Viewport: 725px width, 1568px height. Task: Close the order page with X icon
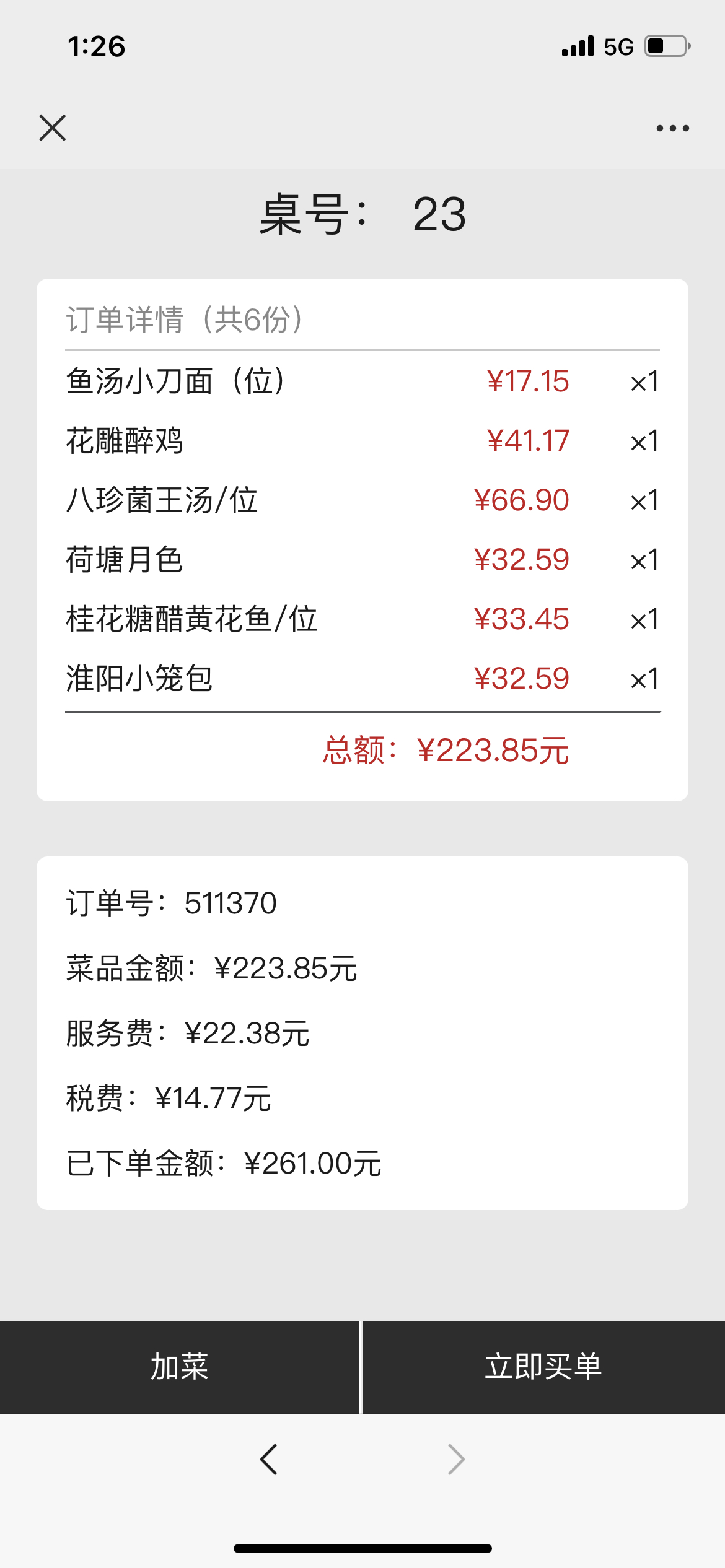[53, 128]
